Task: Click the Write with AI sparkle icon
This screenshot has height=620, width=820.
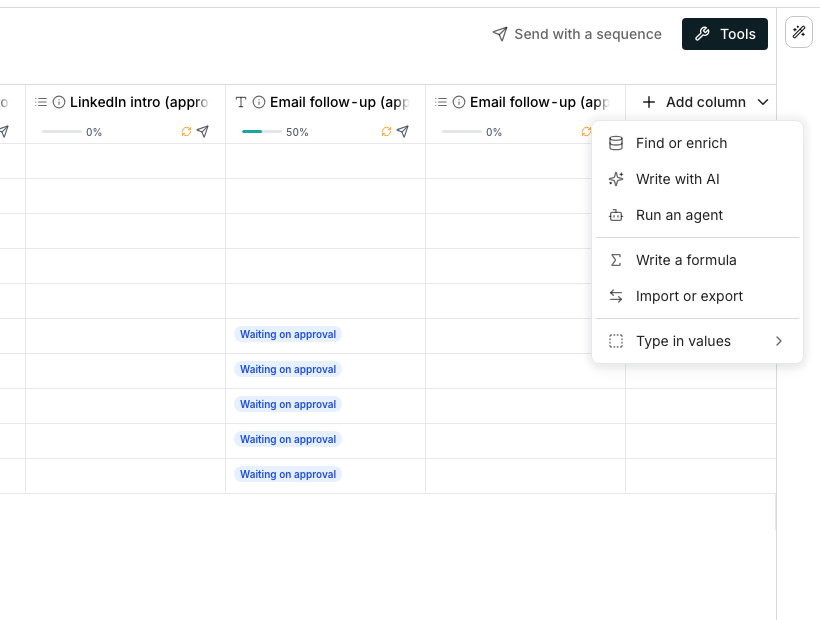Action: coord(616,179)
